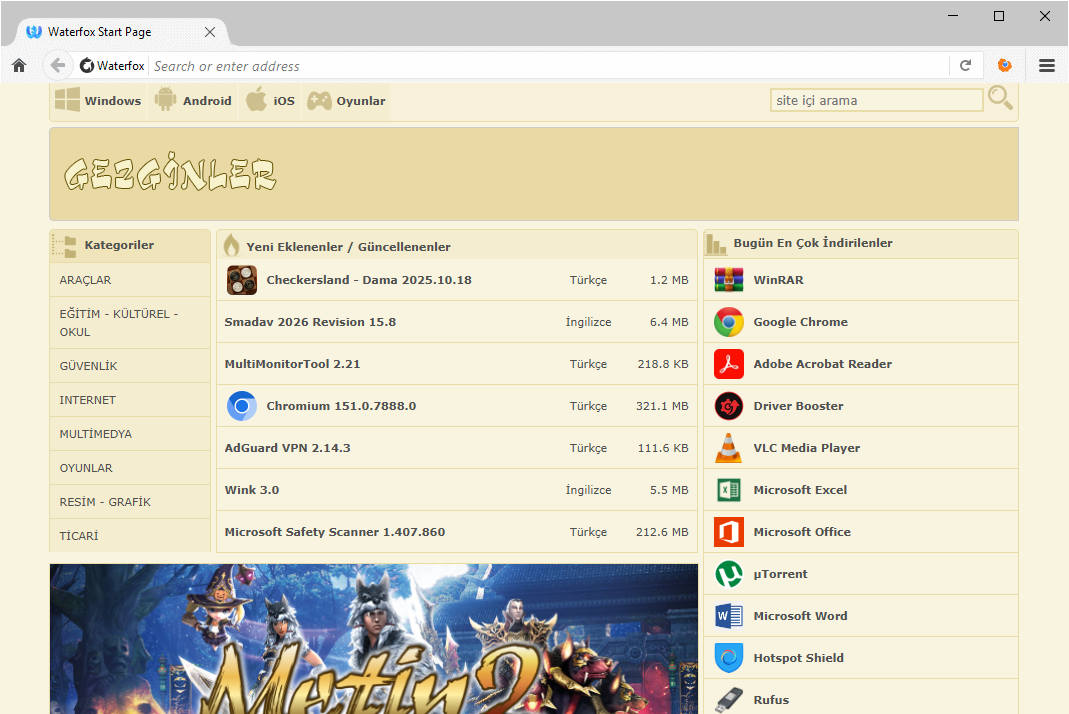Image resolution: width=1069 pixels, height=714 pixels.
Task: Open the GÜVENLİK category
Action: coord(130,366)
